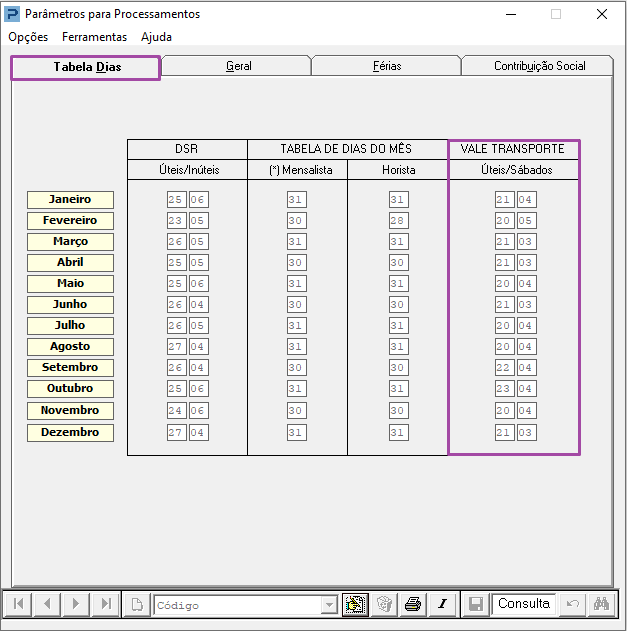Screen dimensions: 627x631
Task: Select Setembro Vale Transporte úteis field 22
Action: coord(505,367)
